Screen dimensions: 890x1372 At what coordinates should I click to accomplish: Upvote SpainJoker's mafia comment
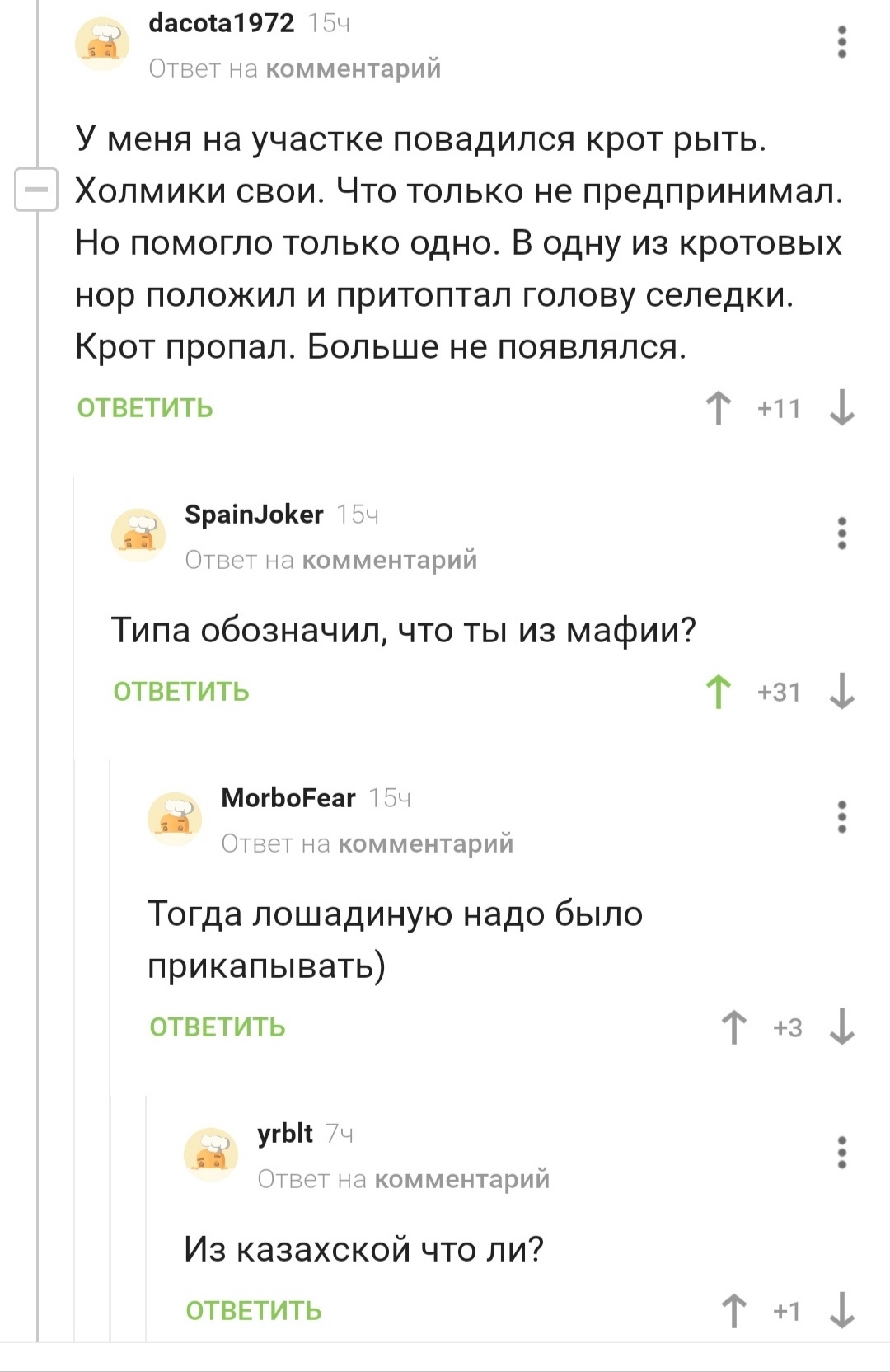[x=719, y=692]
